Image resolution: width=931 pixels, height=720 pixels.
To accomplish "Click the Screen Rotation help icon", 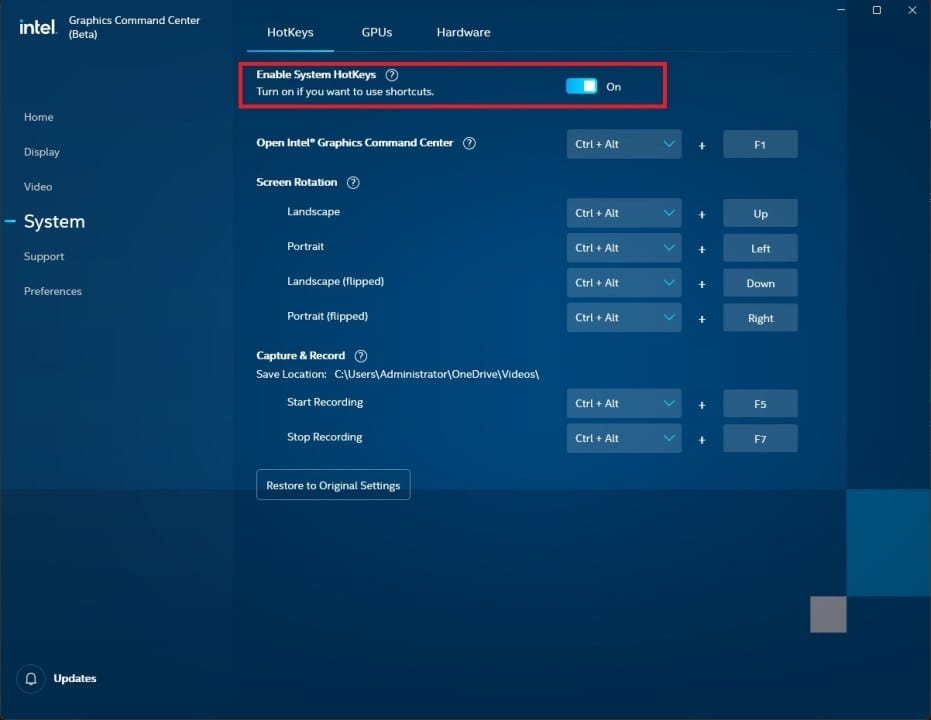I will 352,182.
